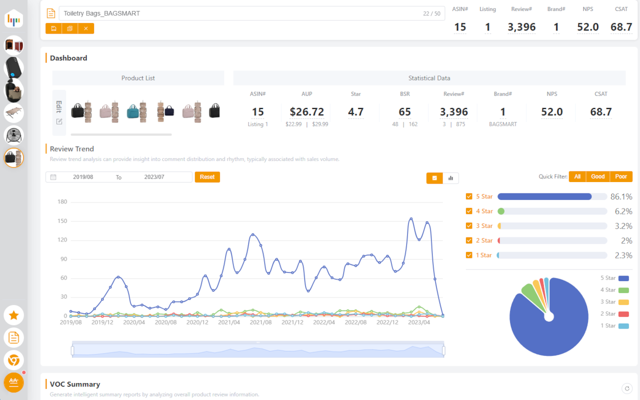The image size is (640, 400).
Task: Uncheck the 3 Star checkbox
Action: [469, 226]
